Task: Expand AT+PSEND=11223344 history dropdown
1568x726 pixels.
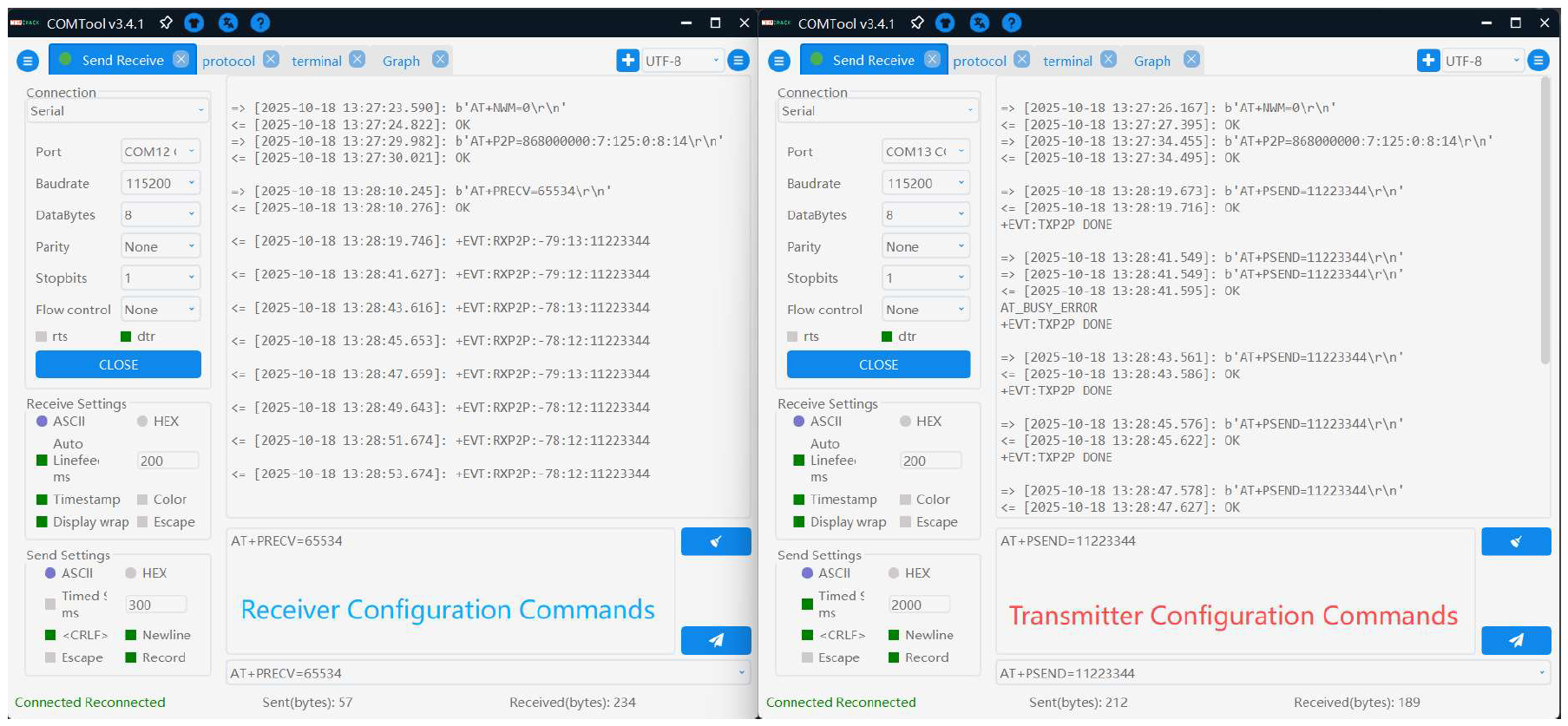Action: 1273,673
